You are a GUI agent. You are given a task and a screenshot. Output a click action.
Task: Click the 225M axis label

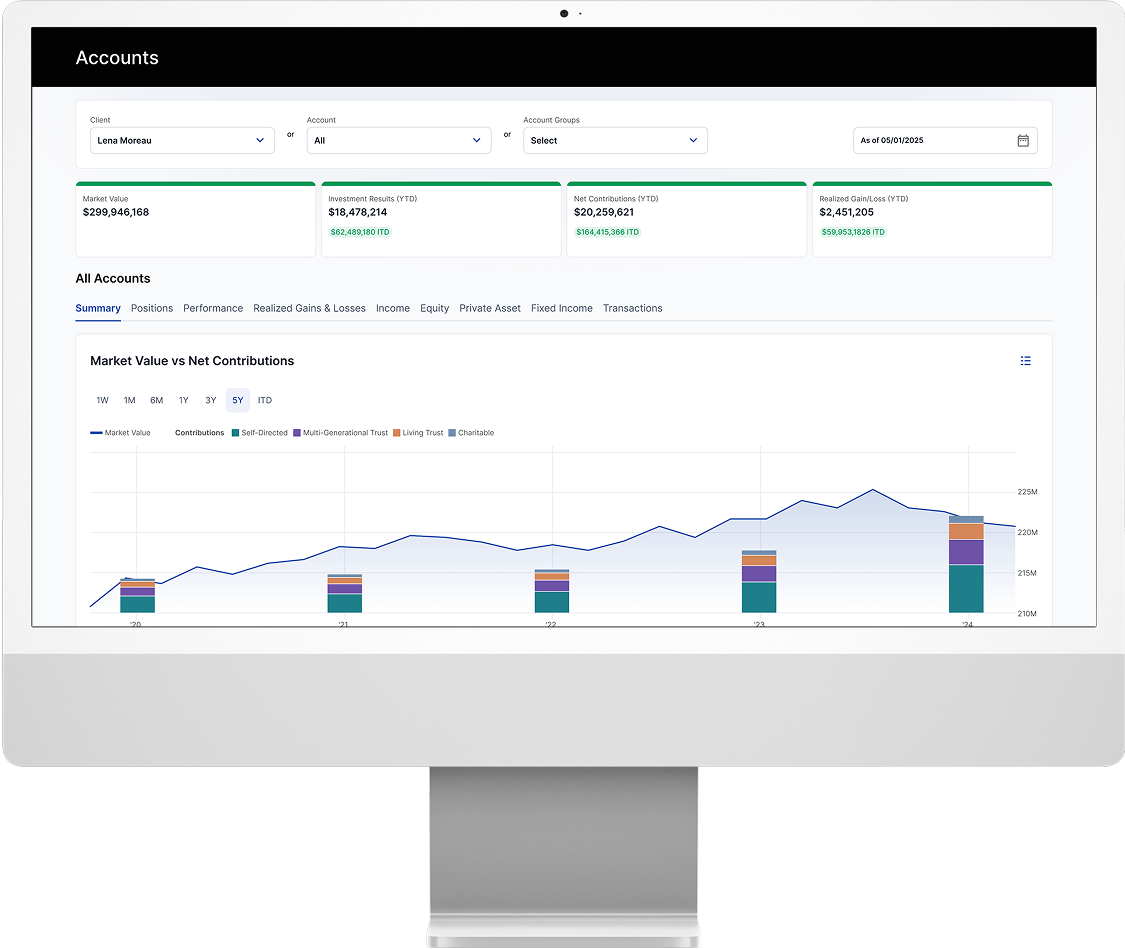pyautogui.click(x=1027, y=492)
